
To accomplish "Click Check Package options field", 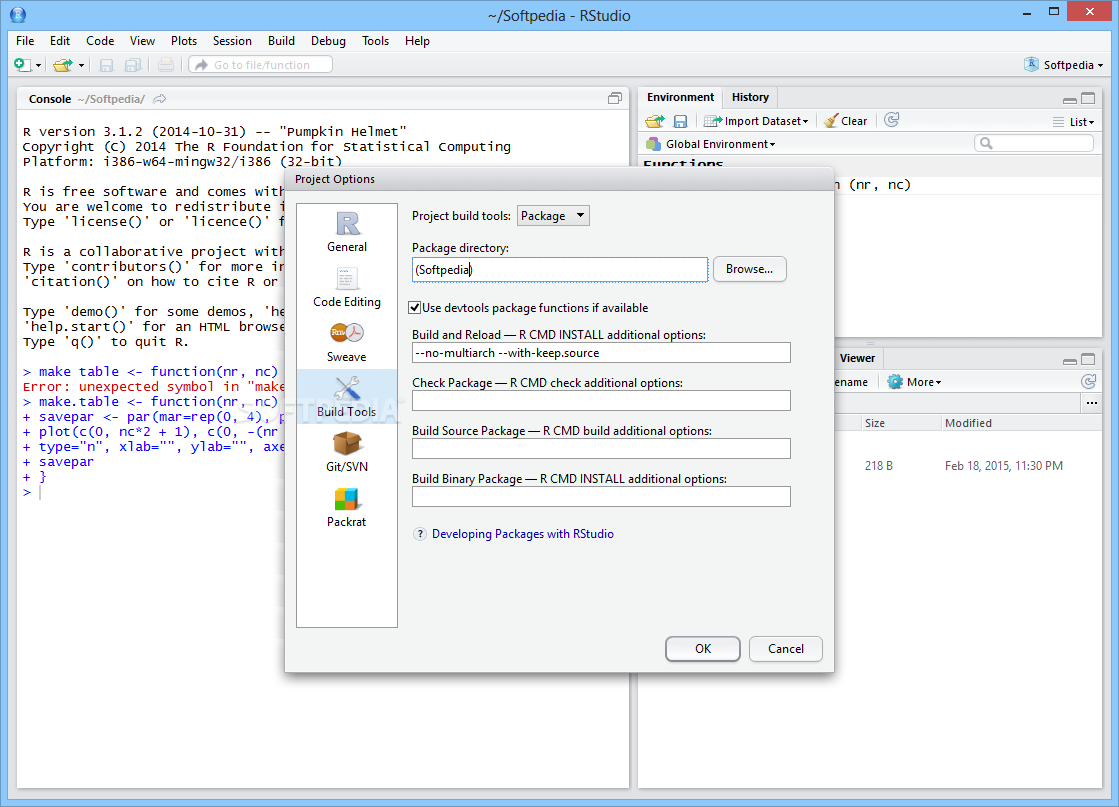I will click(x=601, y=401).
